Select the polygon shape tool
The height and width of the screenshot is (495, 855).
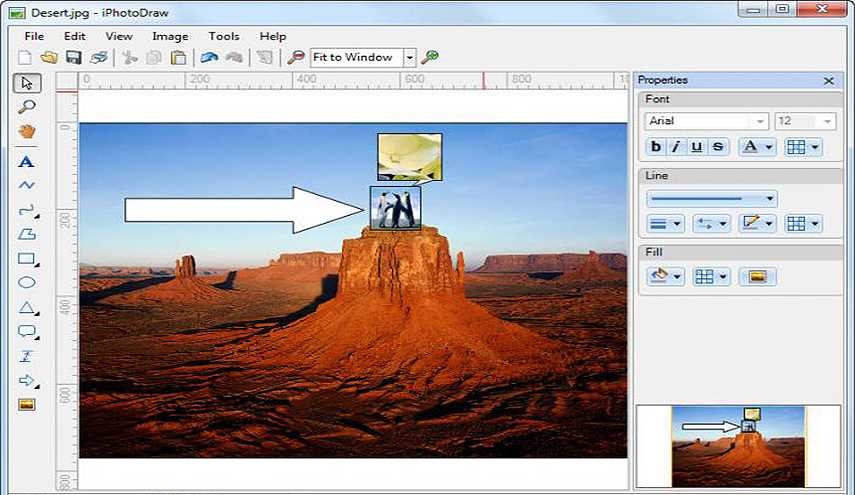pyautogui.click(x=27, y=234)
